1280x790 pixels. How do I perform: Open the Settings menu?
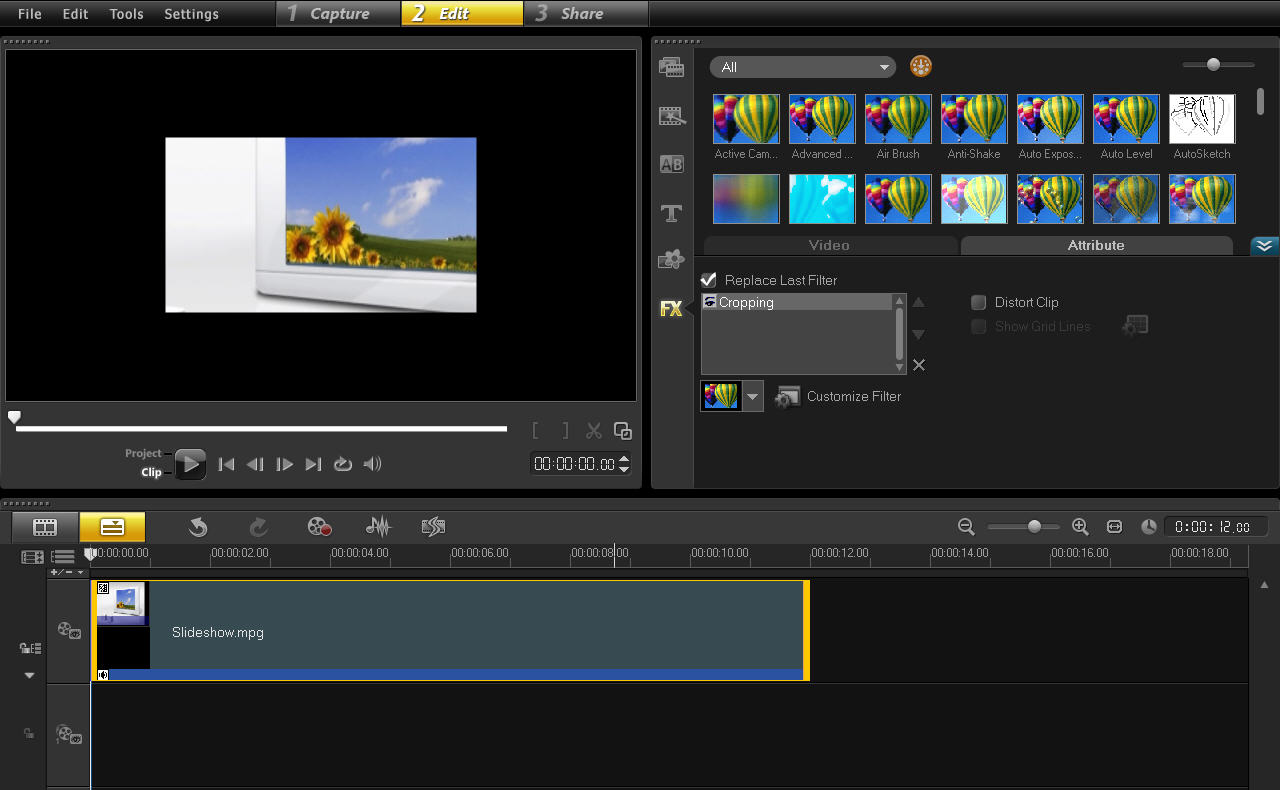click(191, 14)
